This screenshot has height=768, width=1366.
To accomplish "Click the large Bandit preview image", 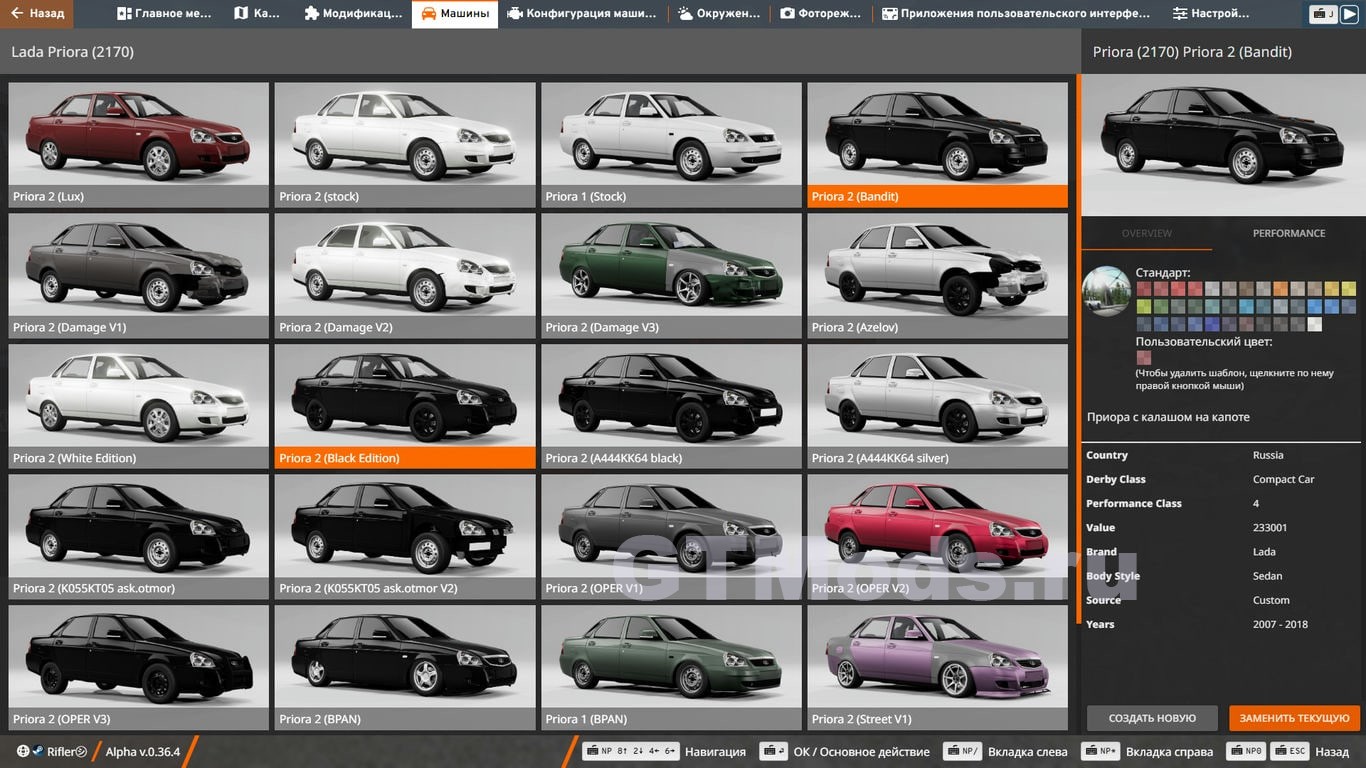I will point(1223,144).
